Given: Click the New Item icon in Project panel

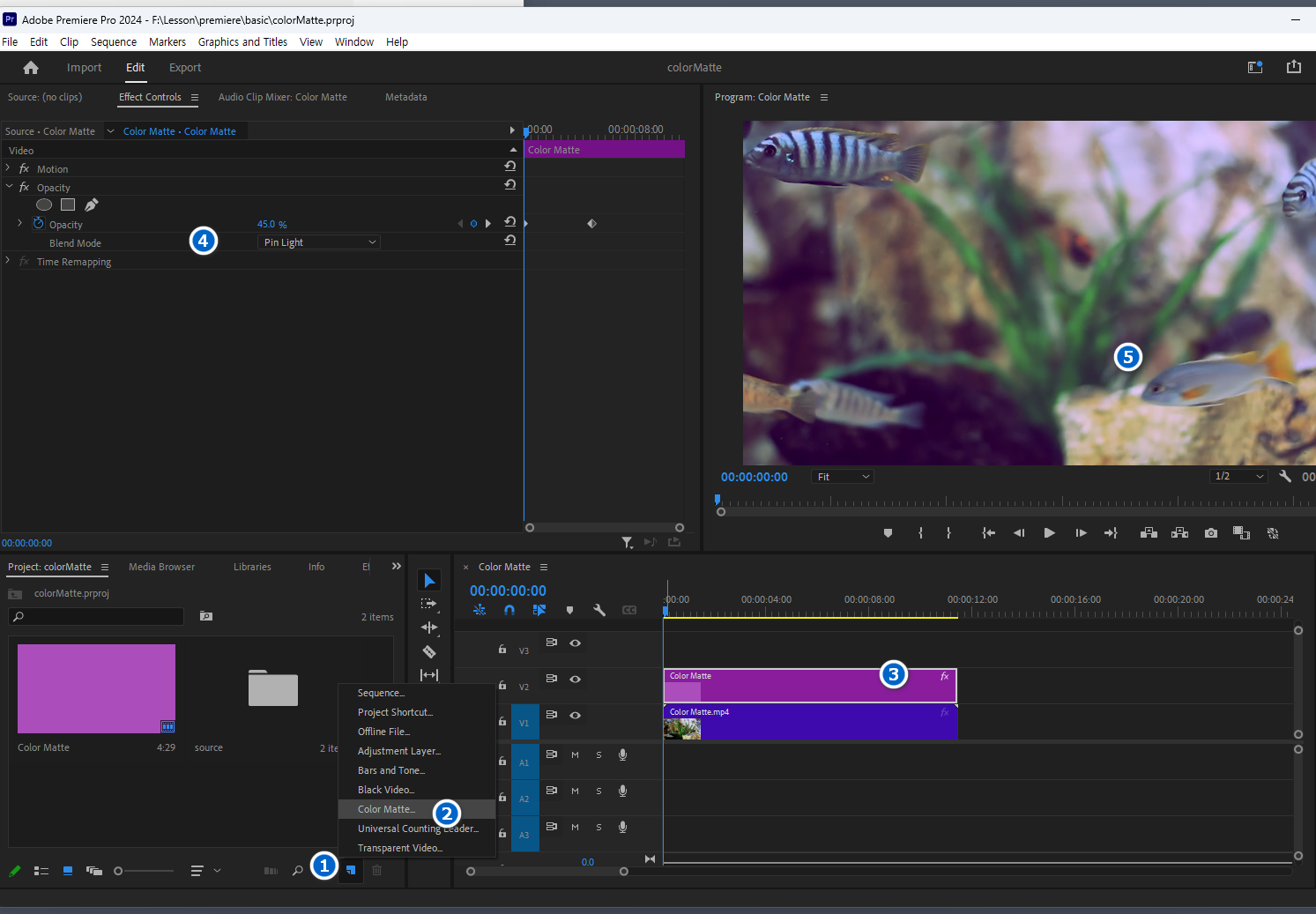Looking at the screenshot, I should click(x=351, y=870).
